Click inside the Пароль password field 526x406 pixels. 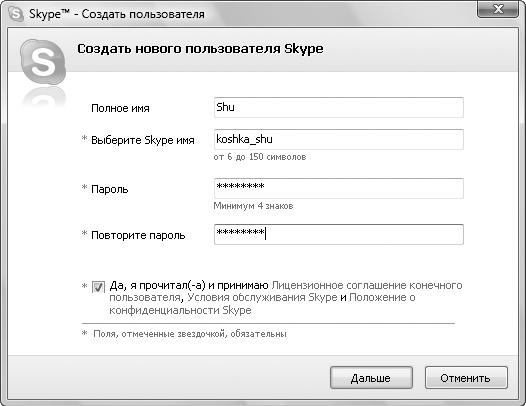click(339, 188)
